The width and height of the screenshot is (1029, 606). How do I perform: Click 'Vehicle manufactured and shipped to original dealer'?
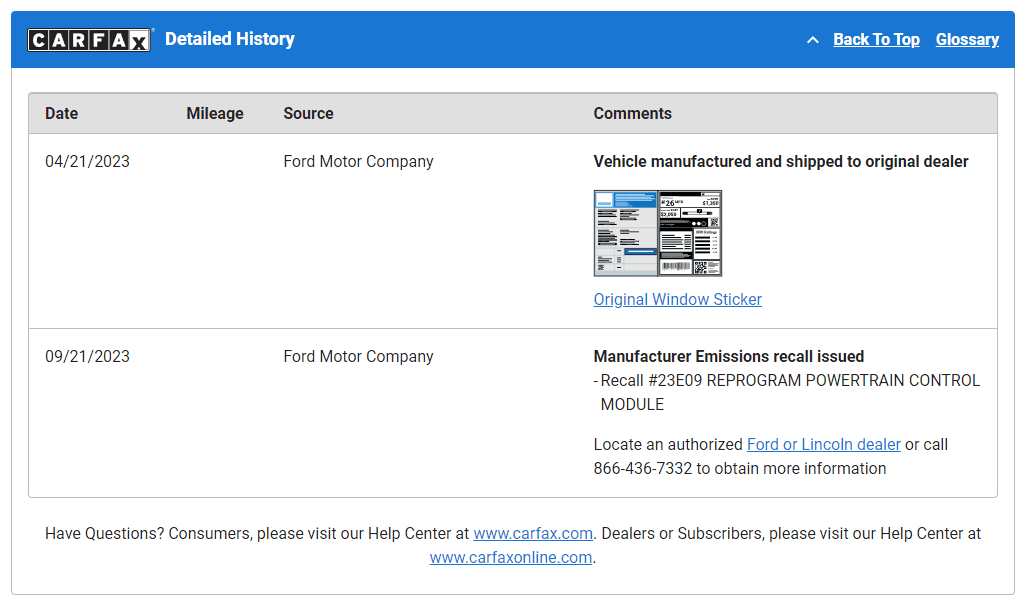781,162
